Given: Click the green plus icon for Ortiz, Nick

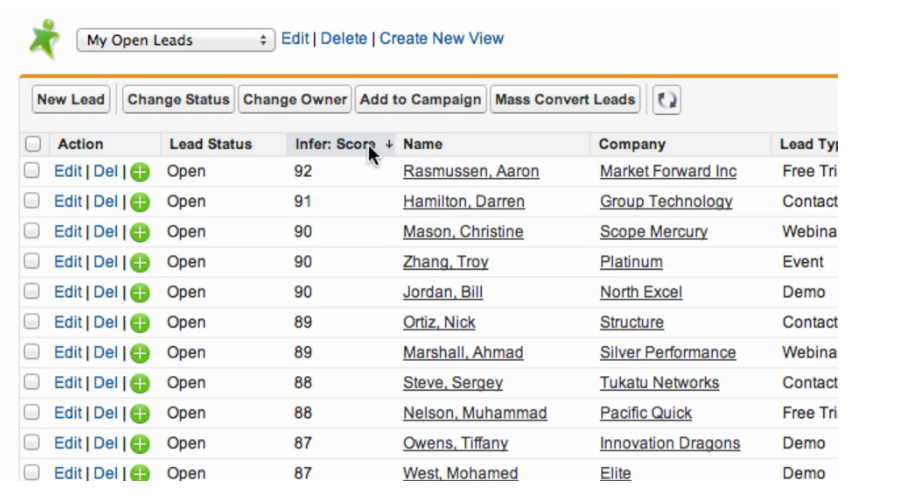Looking at the screenshot, I should 140,323.
